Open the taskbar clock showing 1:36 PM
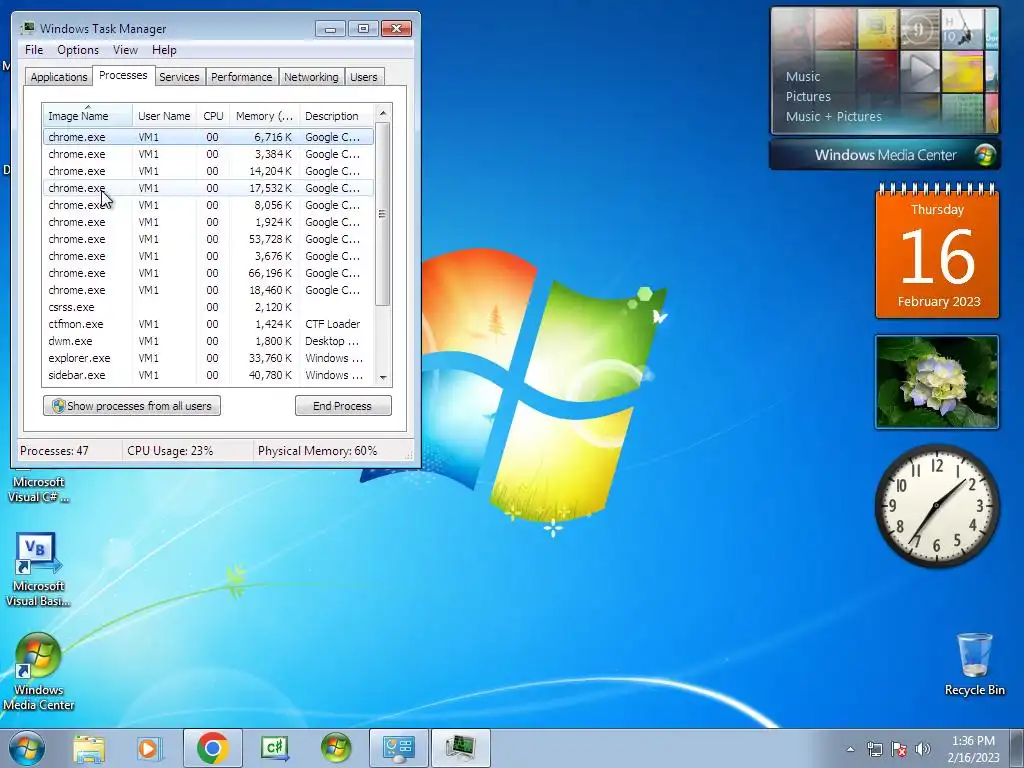The width and height of the screenshot is (1024, 768). click(x=973, y=749)
